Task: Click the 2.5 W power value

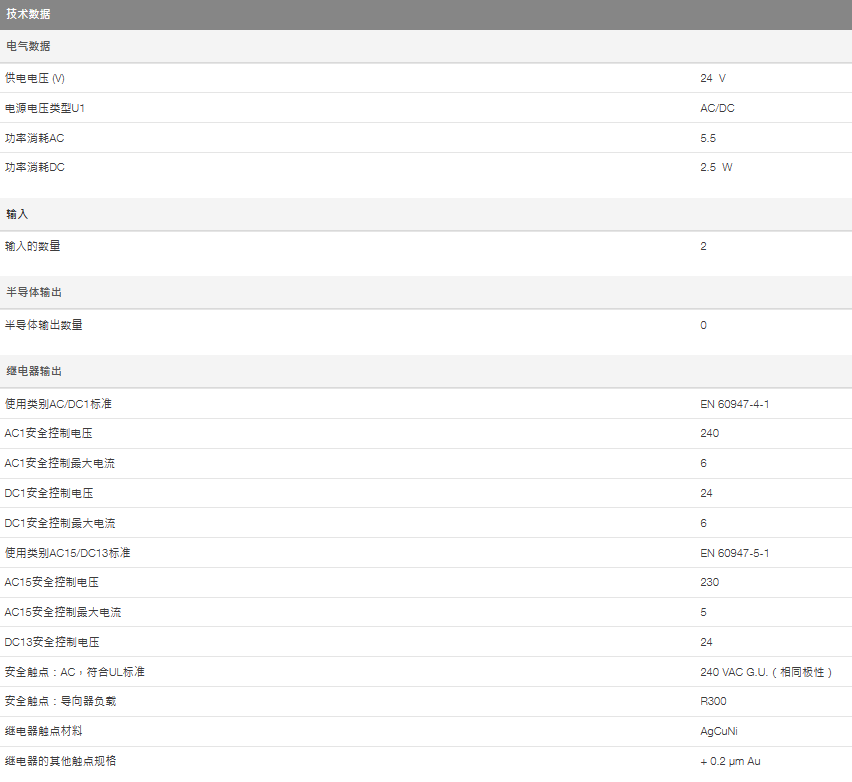Action: click(x=715, y=168)
